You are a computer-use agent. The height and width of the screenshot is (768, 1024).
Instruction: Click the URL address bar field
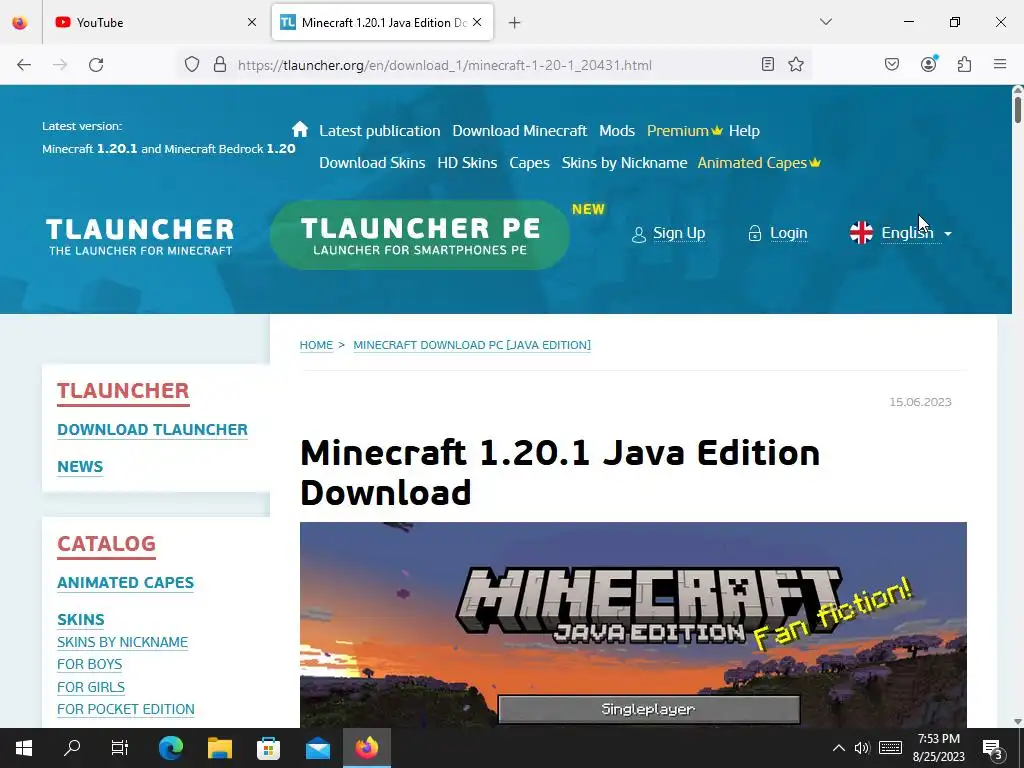click(494, 65)
